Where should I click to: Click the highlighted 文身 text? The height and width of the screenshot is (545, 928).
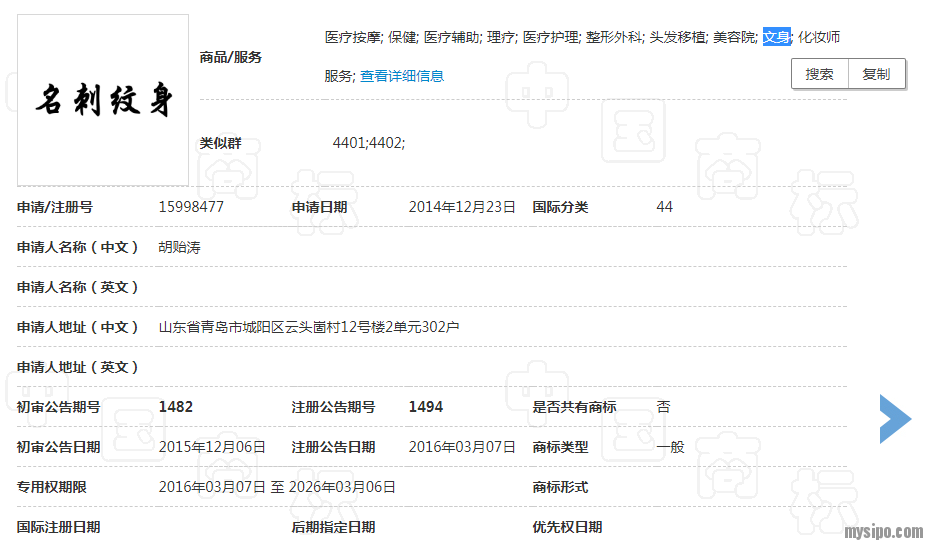776,37
